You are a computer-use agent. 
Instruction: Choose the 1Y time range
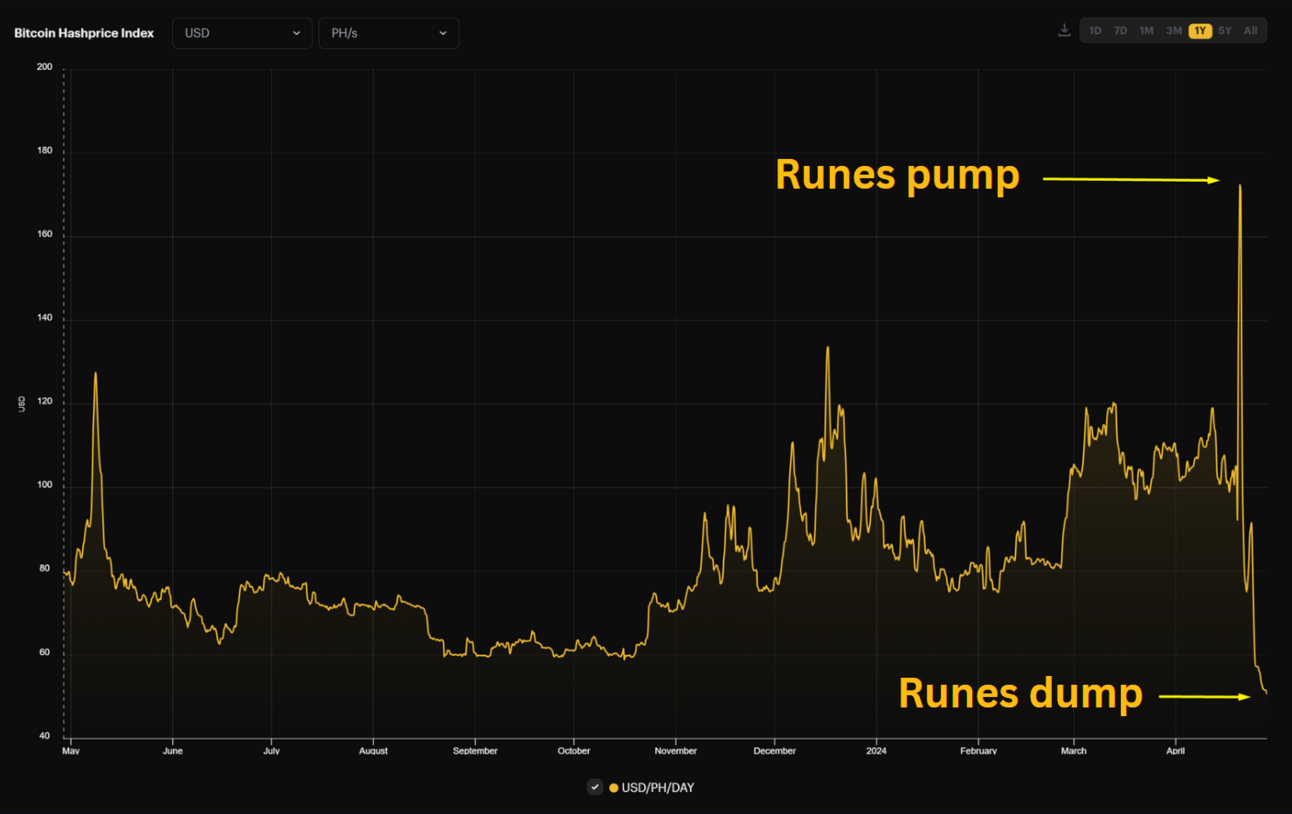(x=1200, y=31)
